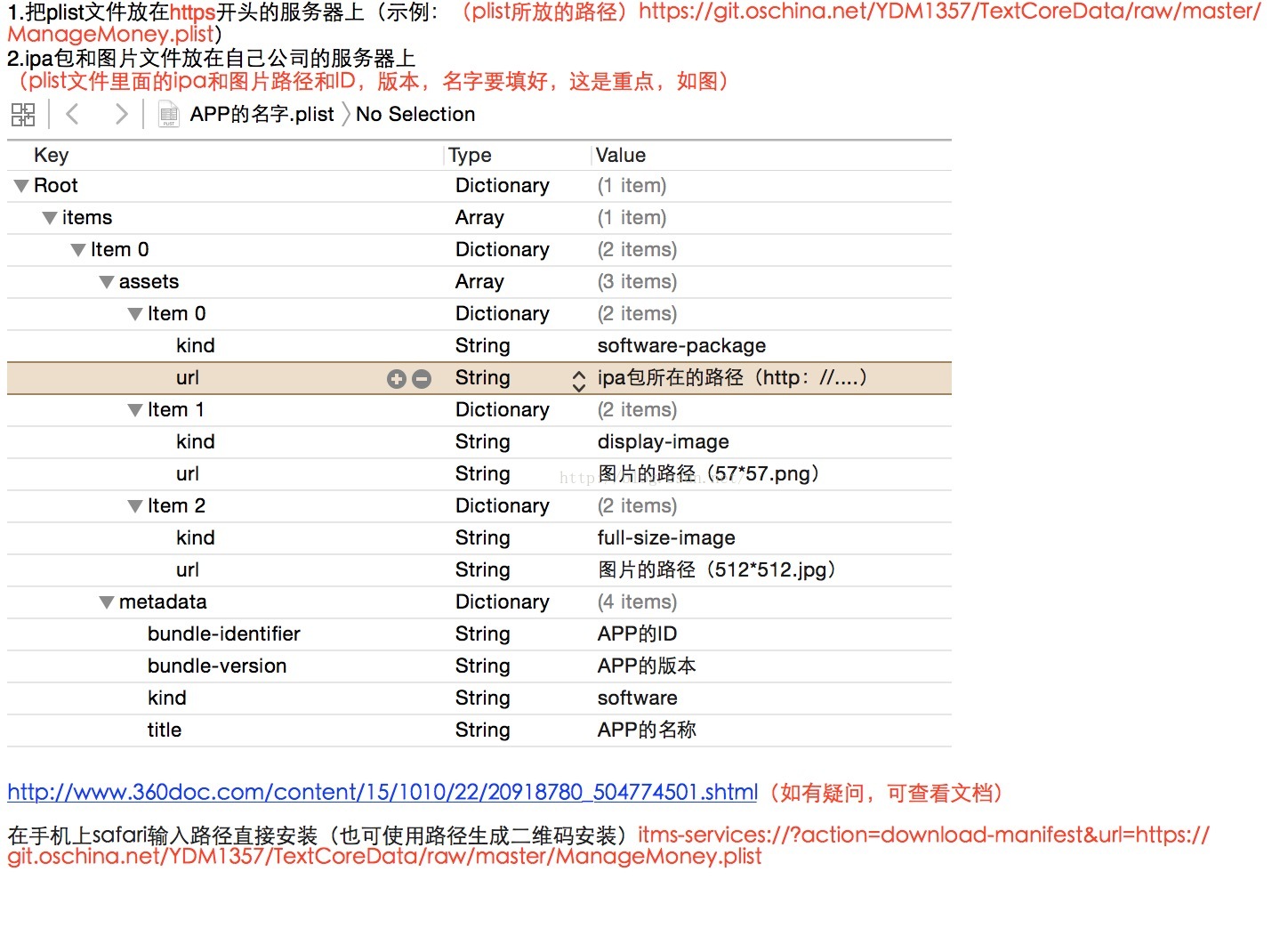
Task: Collapse Item 0 under assets
Action: 135,315
